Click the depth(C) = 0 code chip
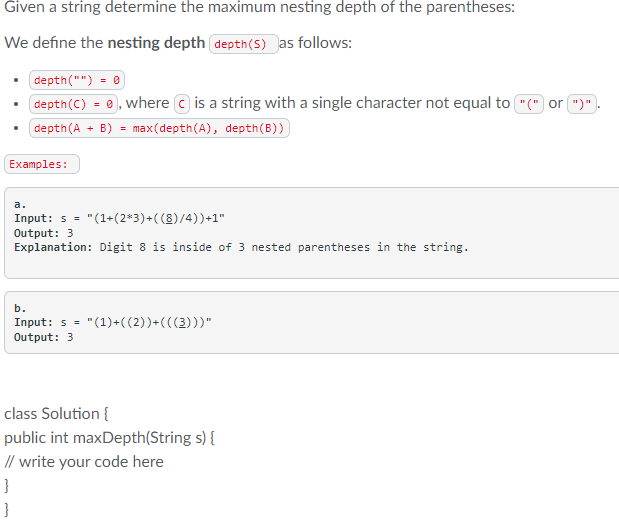The image size is (619, 522). (73, 104)
